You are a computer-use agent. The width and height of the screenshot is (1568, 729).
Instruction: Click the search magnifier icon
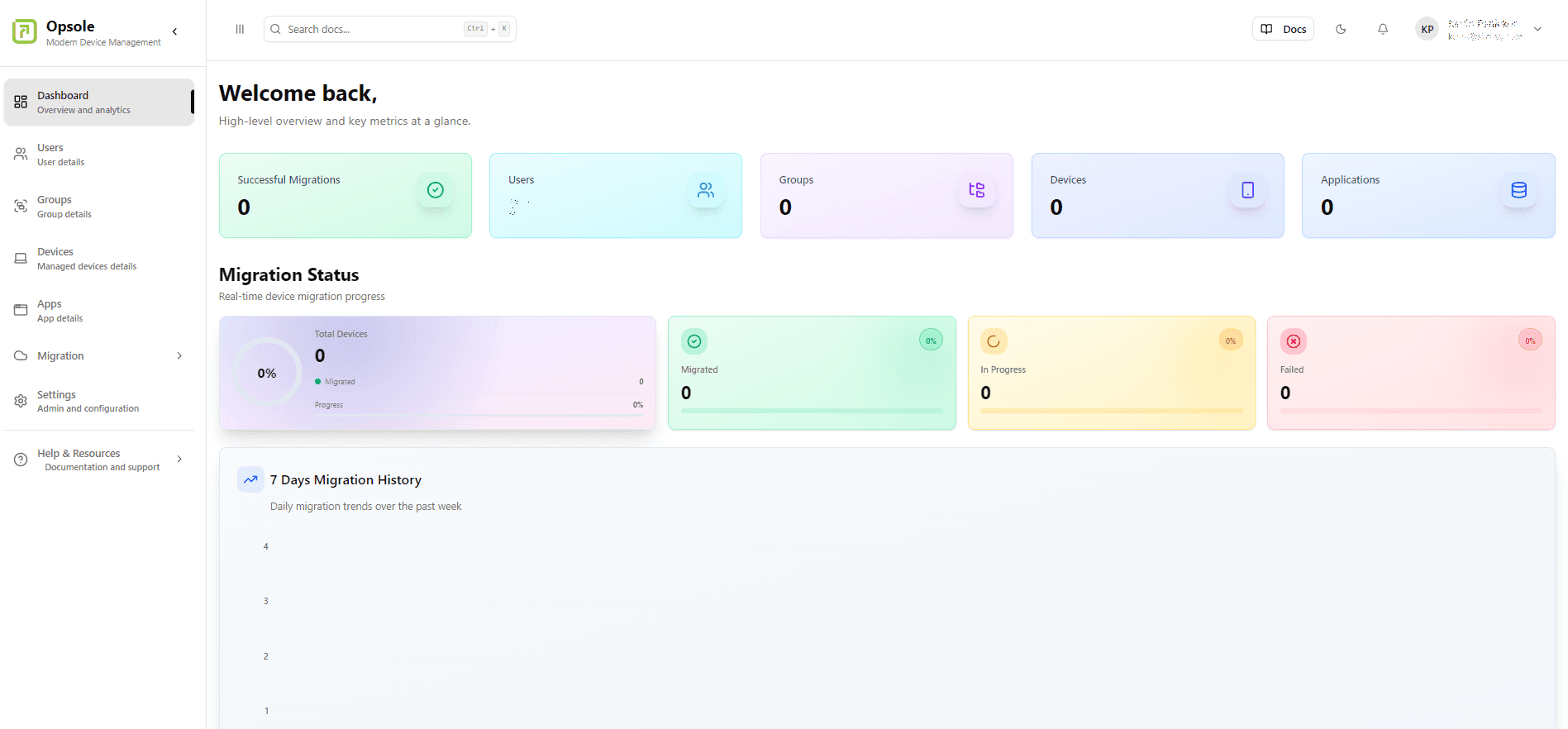[x=276, y=29]
